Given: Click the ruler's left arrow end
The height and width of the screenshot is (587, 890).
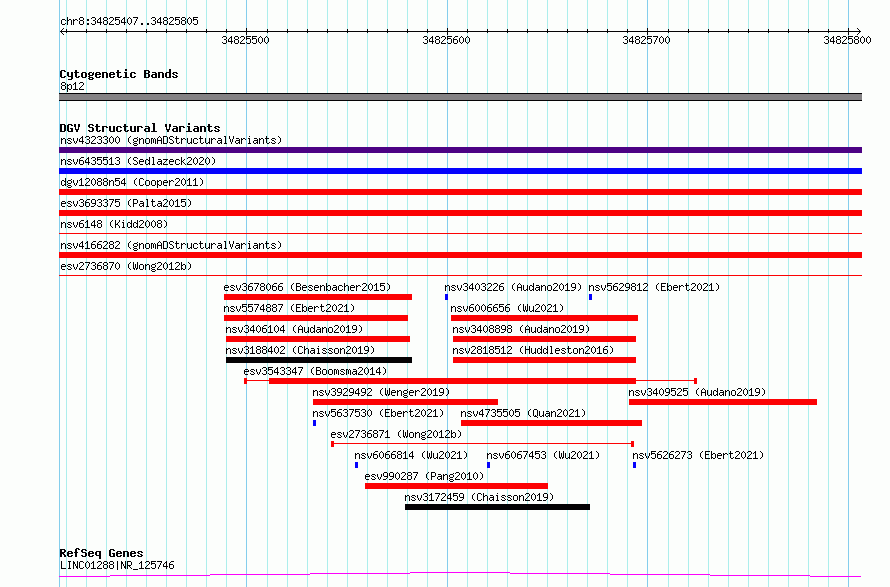Looking at the screenshot, I should 62,32.
